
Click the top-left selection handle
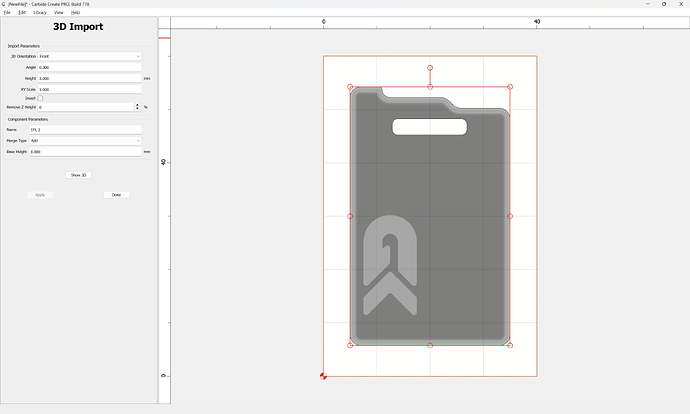pyautogui.click(x=350, y=87)
